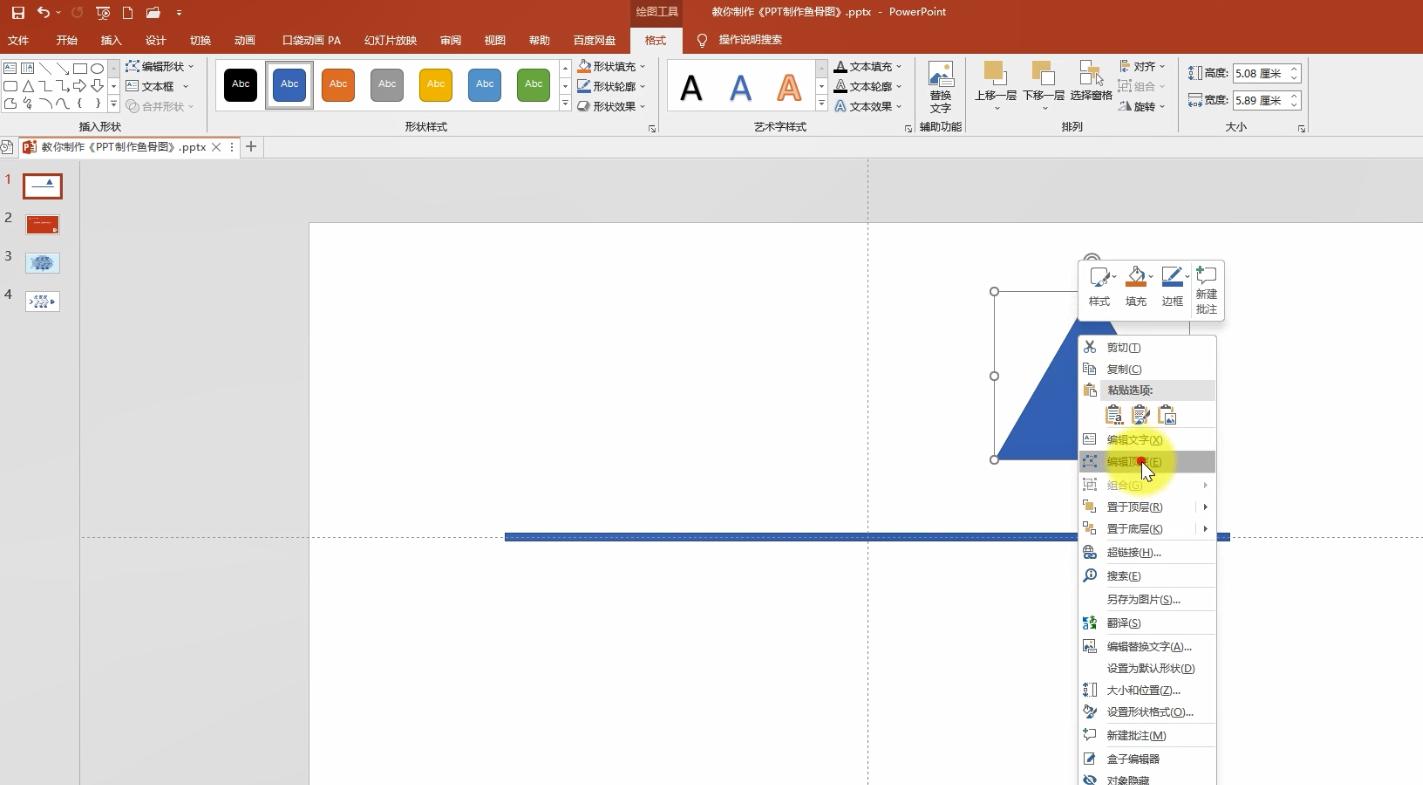Image resolution: width=1423 pixels, height=785 pixels.
Task: Expand the shape styles gallery More button
Action: (x=565, y=104)
